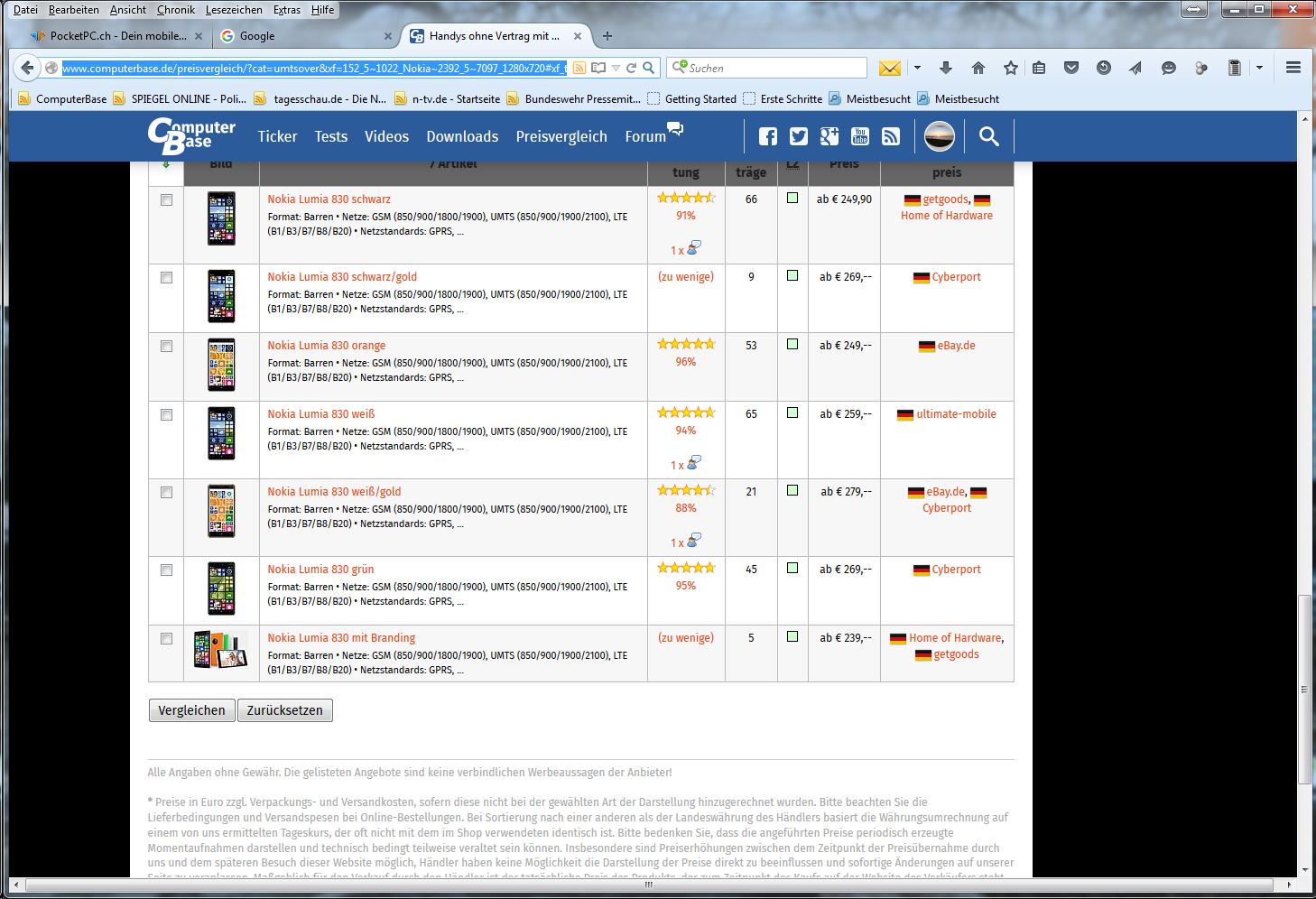The width and height of the screenshot is (1316, 899).
Task: Save page to Pocket icon
Action: click(1071, 68)
